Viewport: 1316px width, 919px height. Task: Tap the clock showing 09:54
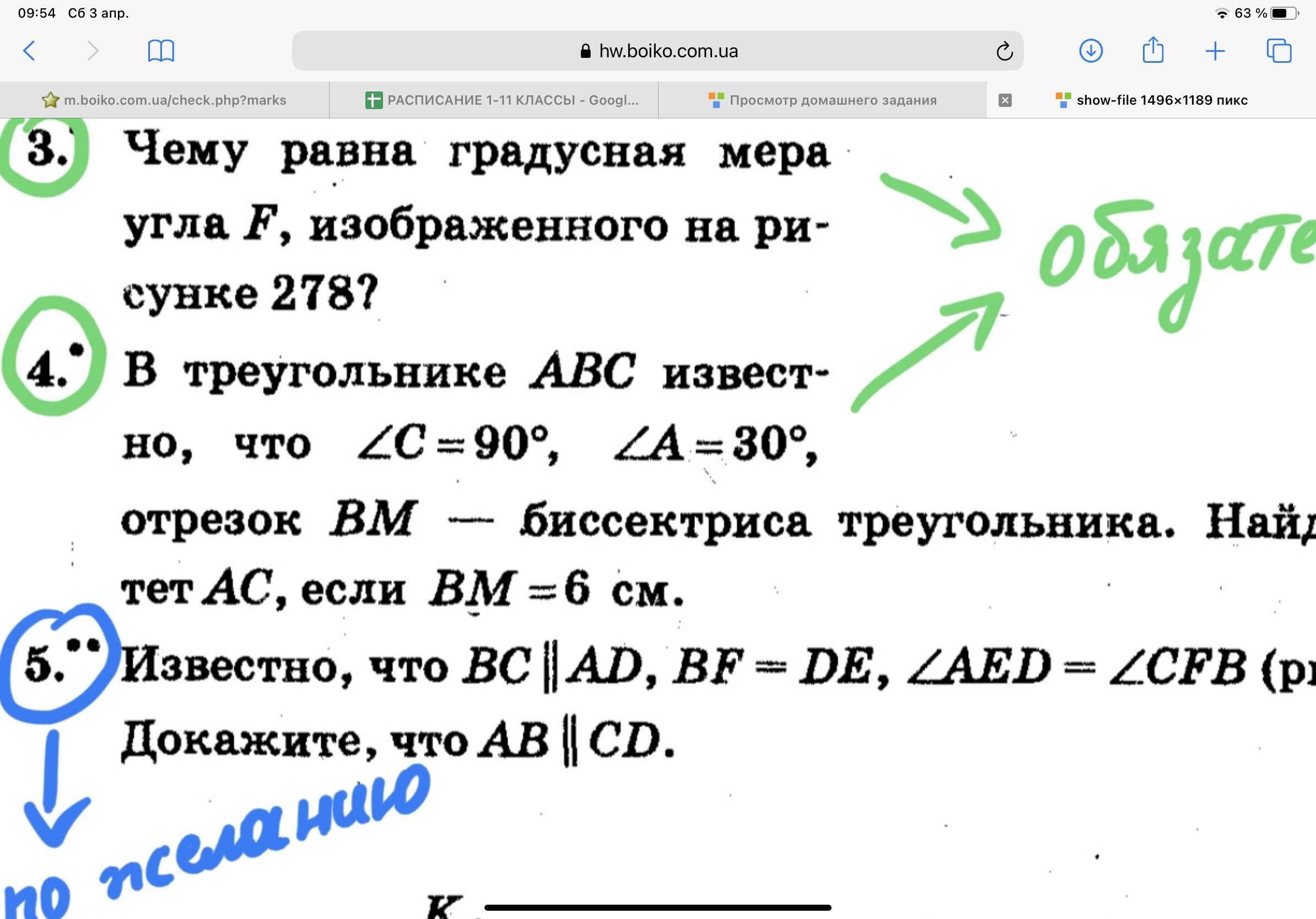(x=37, y=13)
